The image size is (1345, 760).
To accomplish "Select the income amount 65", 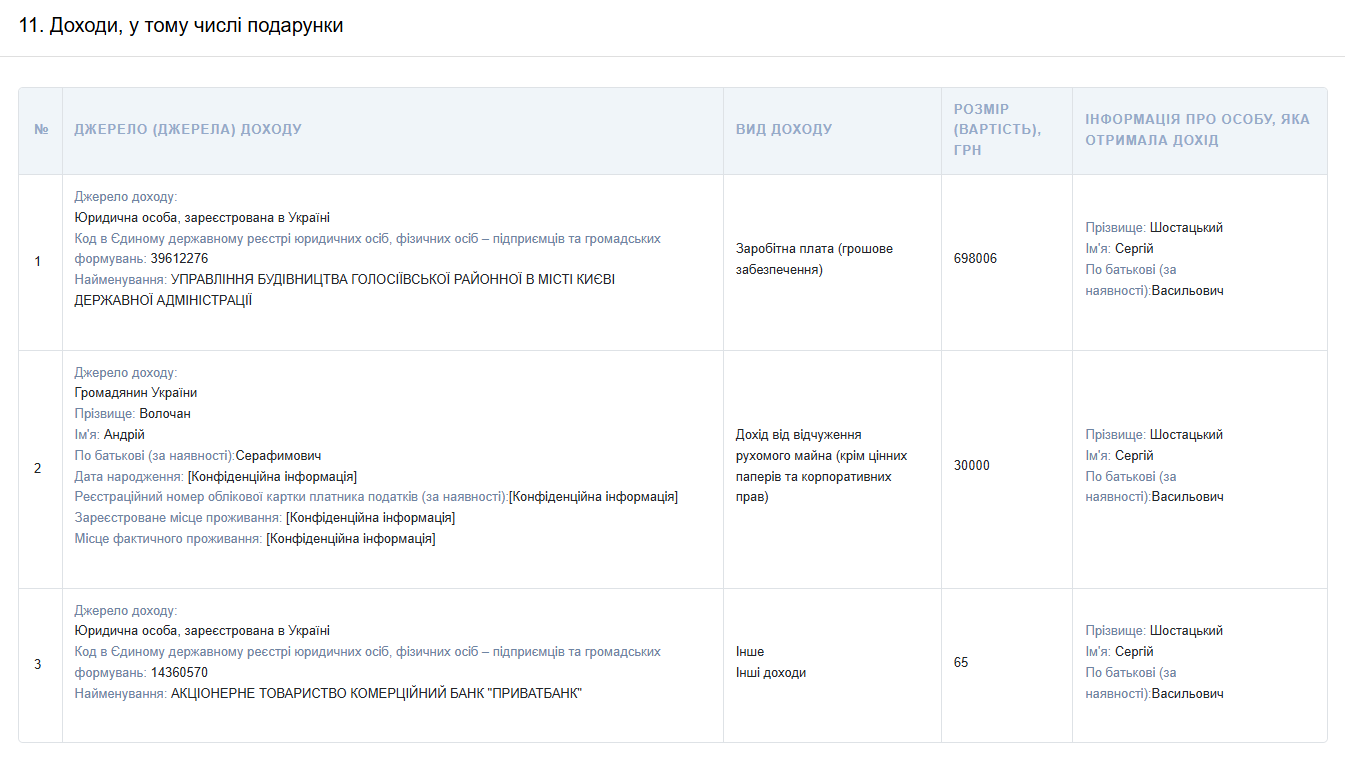I will [961, 663].
